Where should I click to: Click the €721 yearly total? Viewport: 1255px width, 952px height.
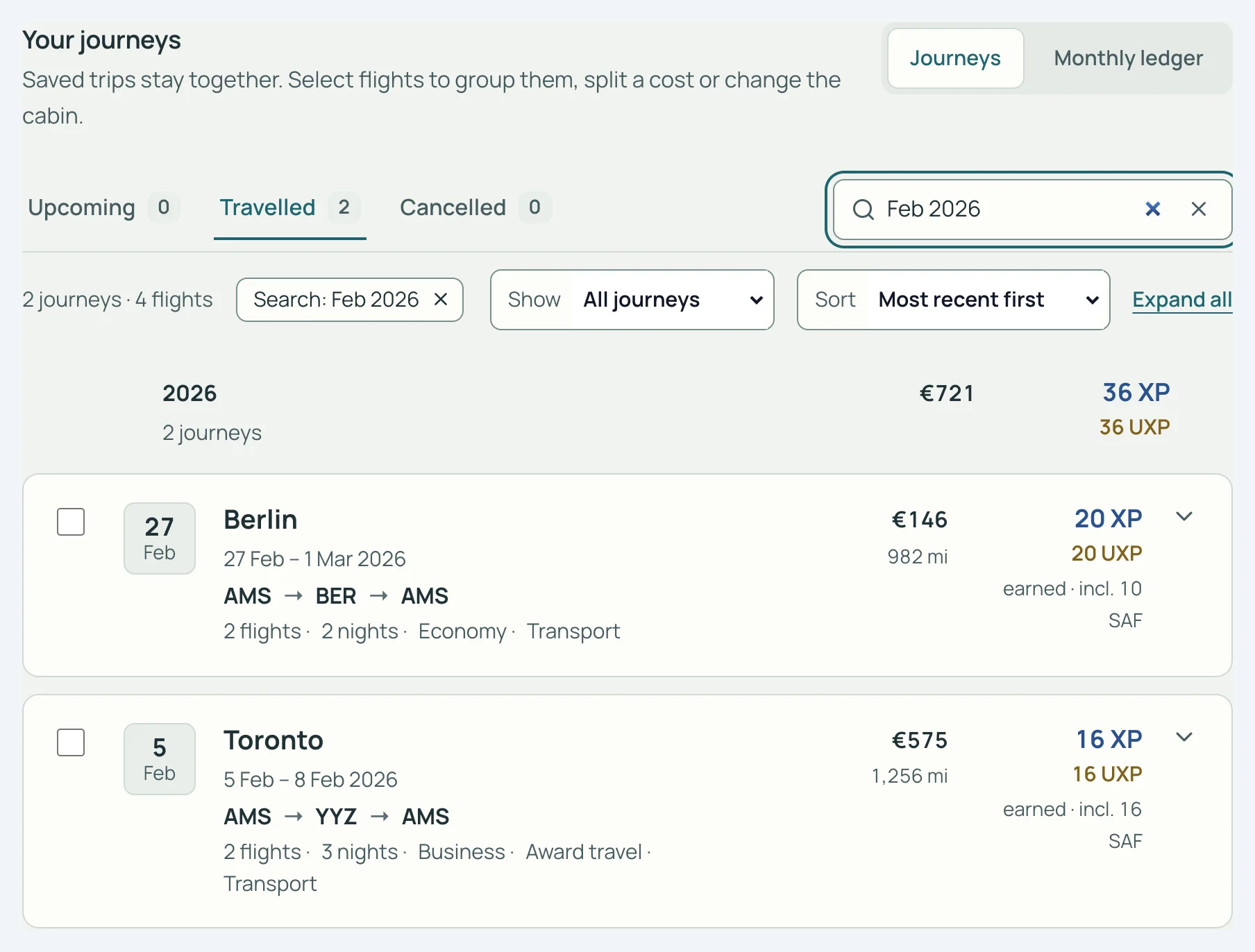coord(947,393)
